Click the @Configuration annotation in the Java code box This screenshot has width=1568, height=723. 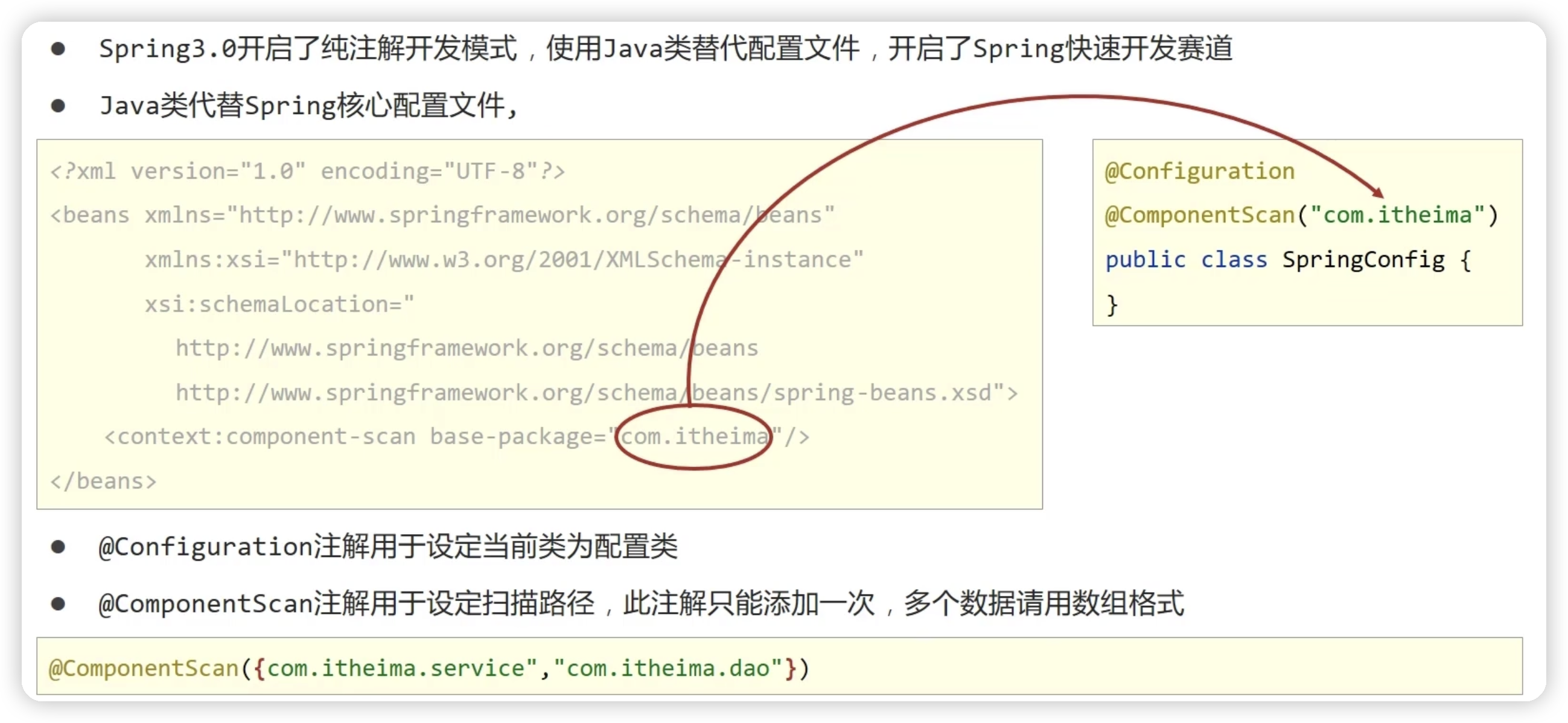pyautogui.click(x=1199, y=171)
